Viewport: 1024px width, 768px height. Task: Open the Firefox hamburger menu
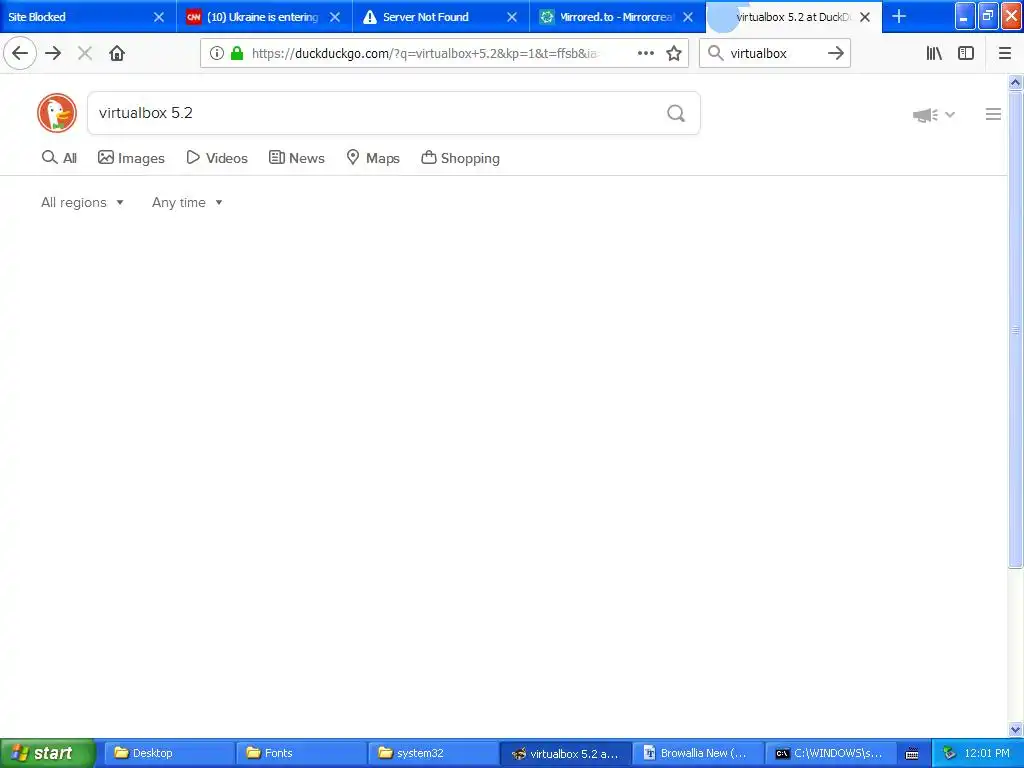pos(1005,53)
